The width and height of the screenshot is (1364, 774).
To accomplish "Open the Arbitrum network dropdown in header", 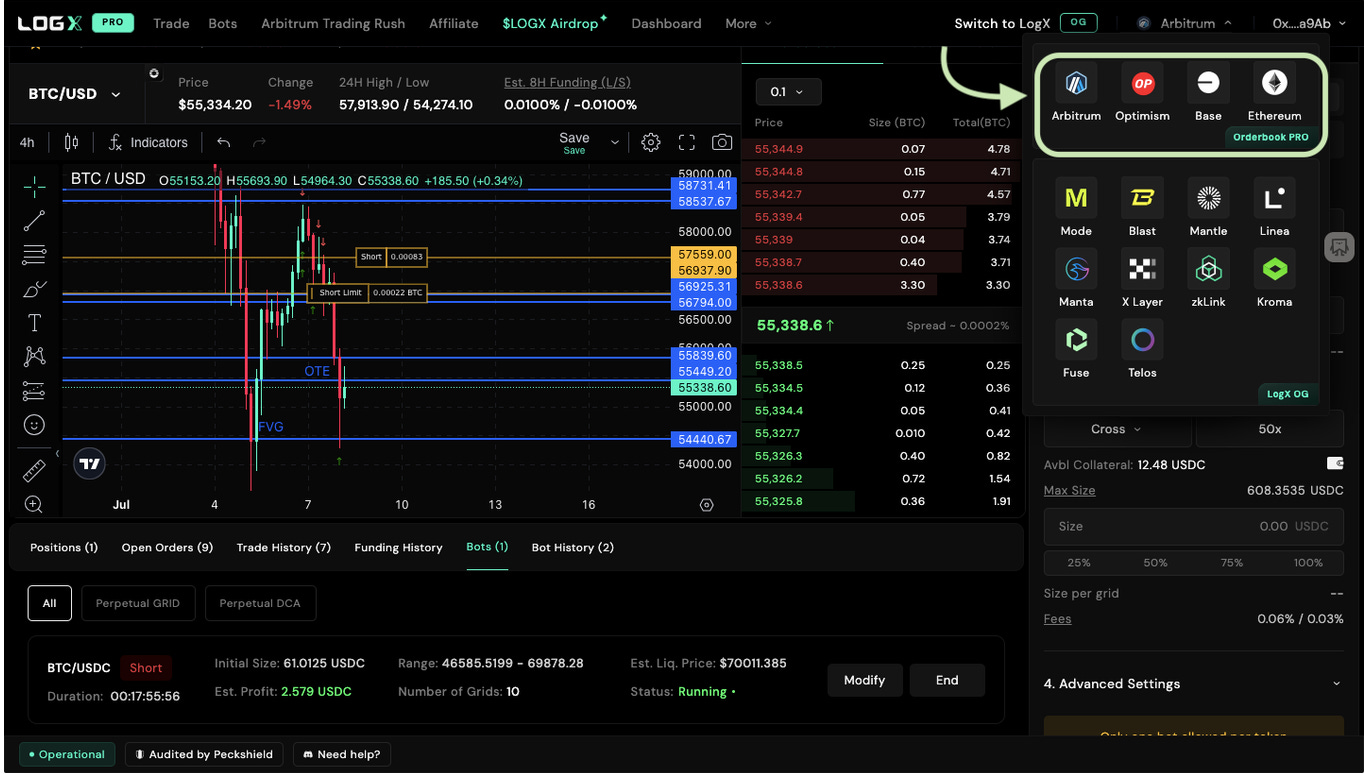I will [x=1185, y=23].
